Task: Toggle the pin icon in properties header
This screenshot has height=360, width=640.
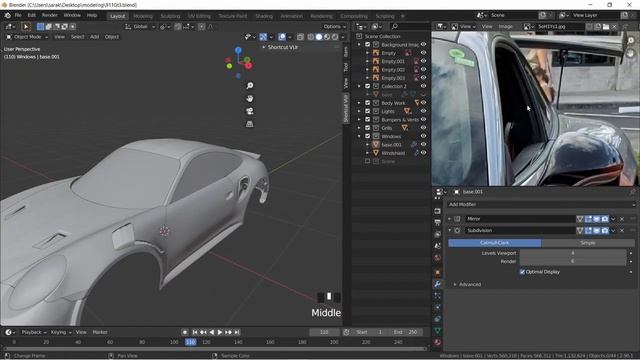Action: coord(632,192)
